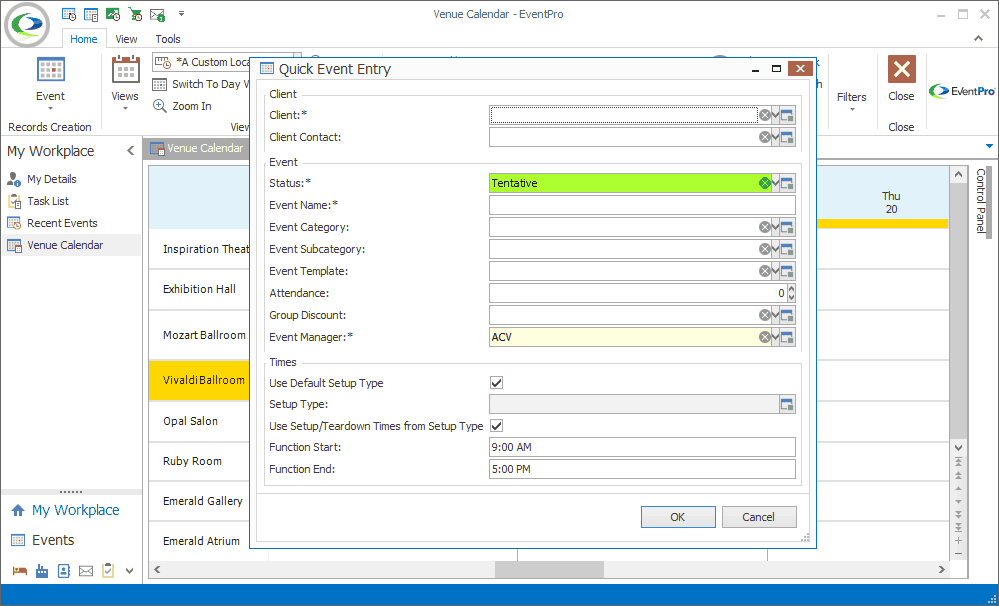Open the Event Category dropdown arrow
The height and width of the screenshot is (606, 999).
click(x=775, y=227)
